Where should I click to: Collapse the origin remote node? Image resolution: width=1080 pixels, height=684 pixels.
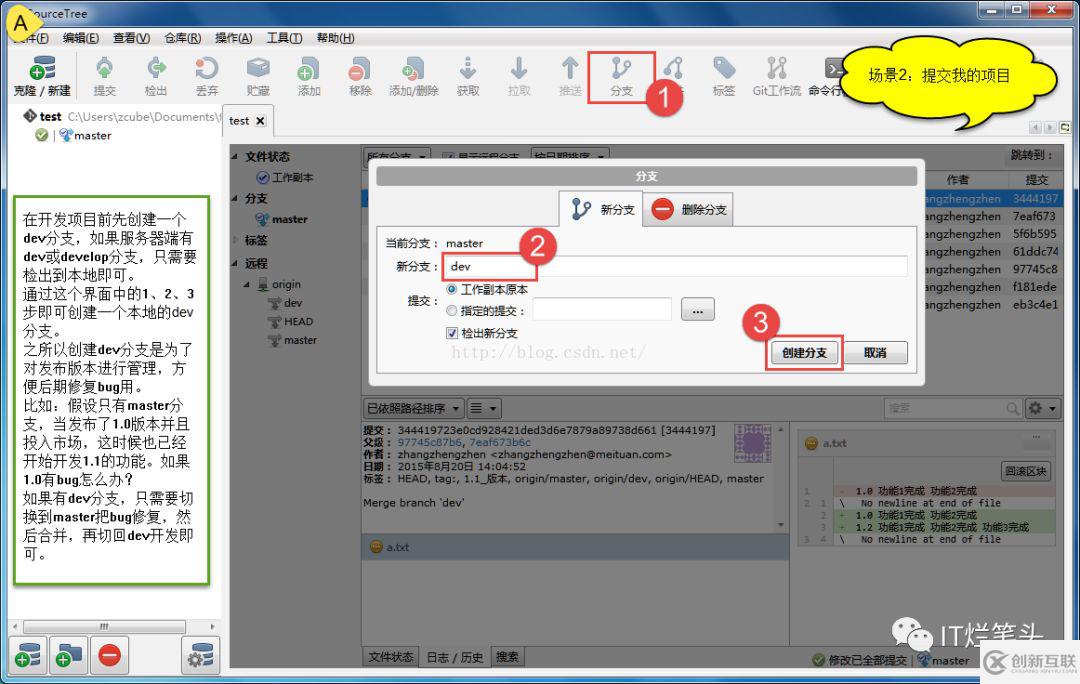pos(247,284)
